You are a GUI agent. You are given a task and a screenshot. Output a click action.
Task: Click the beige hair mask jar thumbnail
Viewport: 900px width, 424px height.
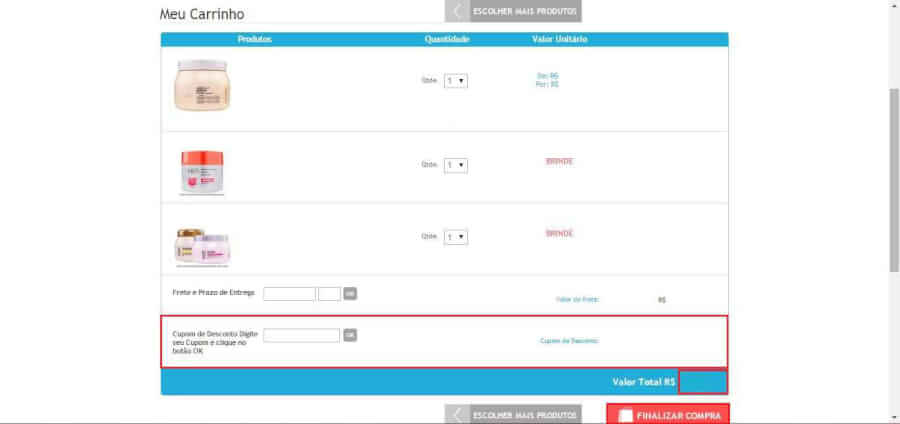[203, 84]
